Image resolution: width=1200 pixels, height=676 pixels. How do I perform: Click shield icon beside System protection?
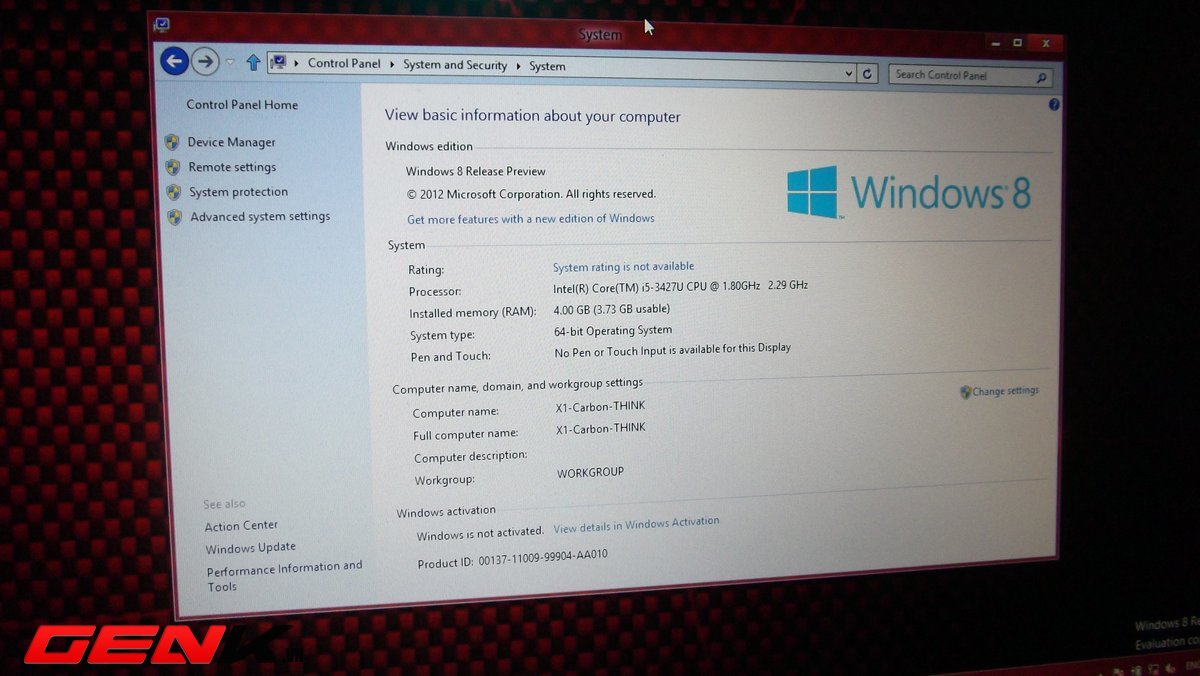174,192
